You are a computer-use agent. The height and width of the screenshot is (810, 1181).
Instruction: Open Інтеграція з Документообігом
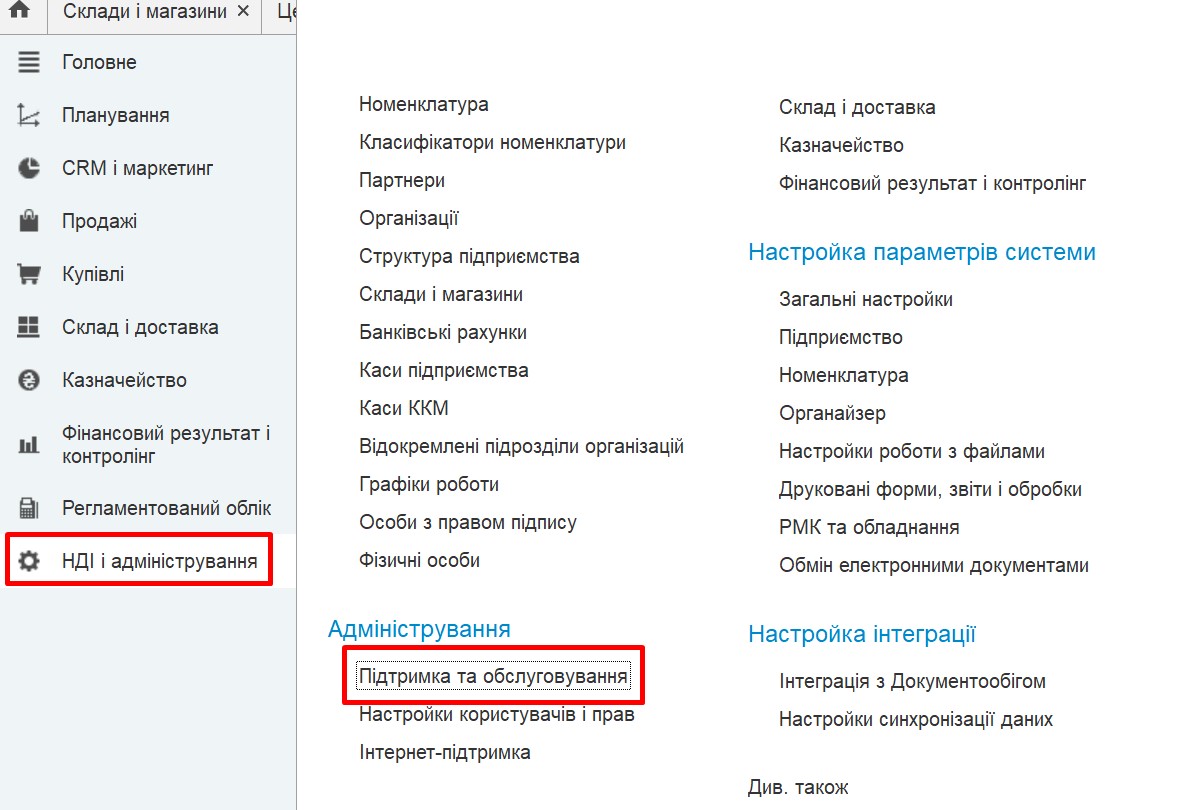click(912, 681)
